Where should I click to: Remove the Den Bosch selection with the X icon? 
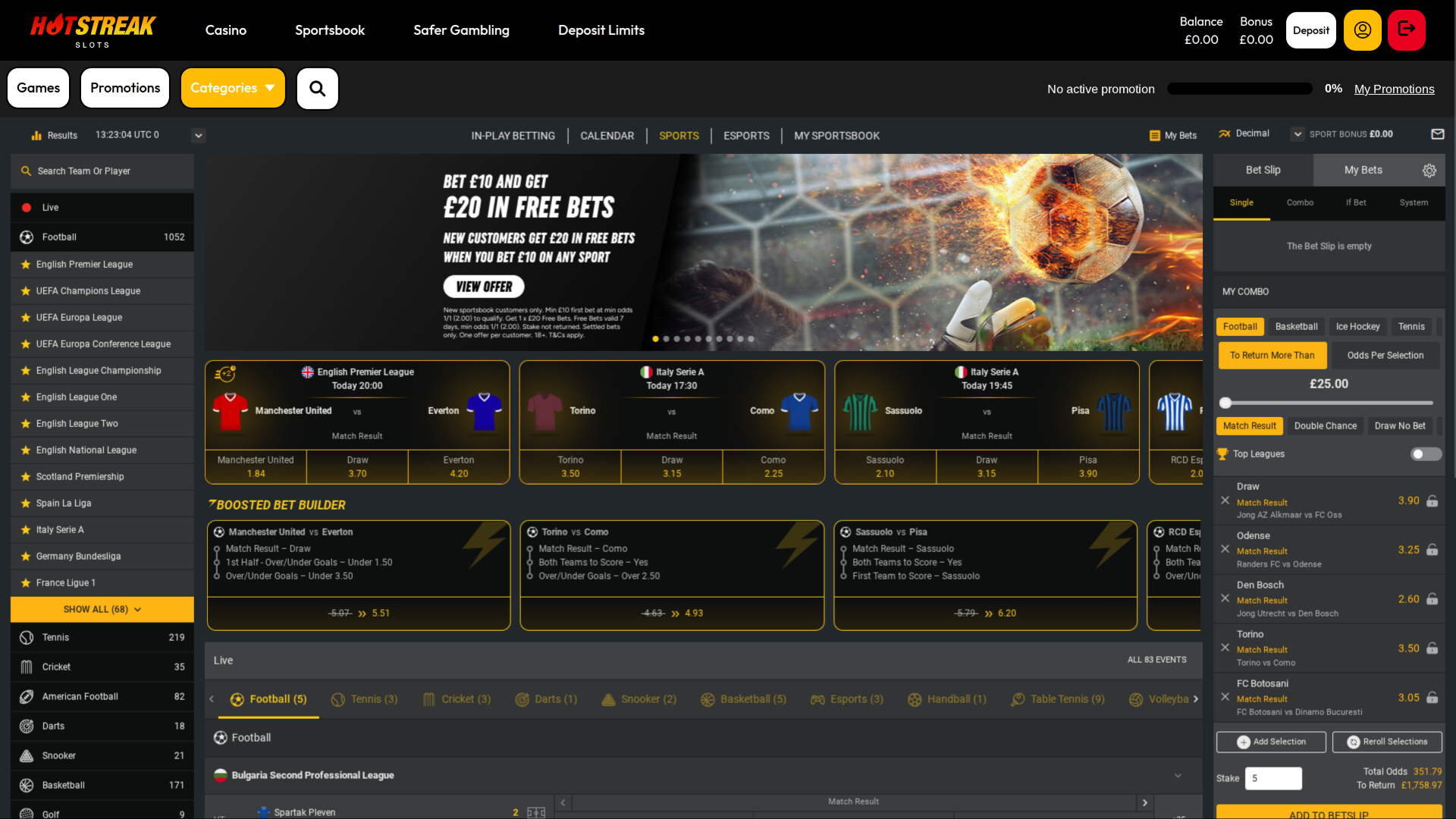[1225, 598]
